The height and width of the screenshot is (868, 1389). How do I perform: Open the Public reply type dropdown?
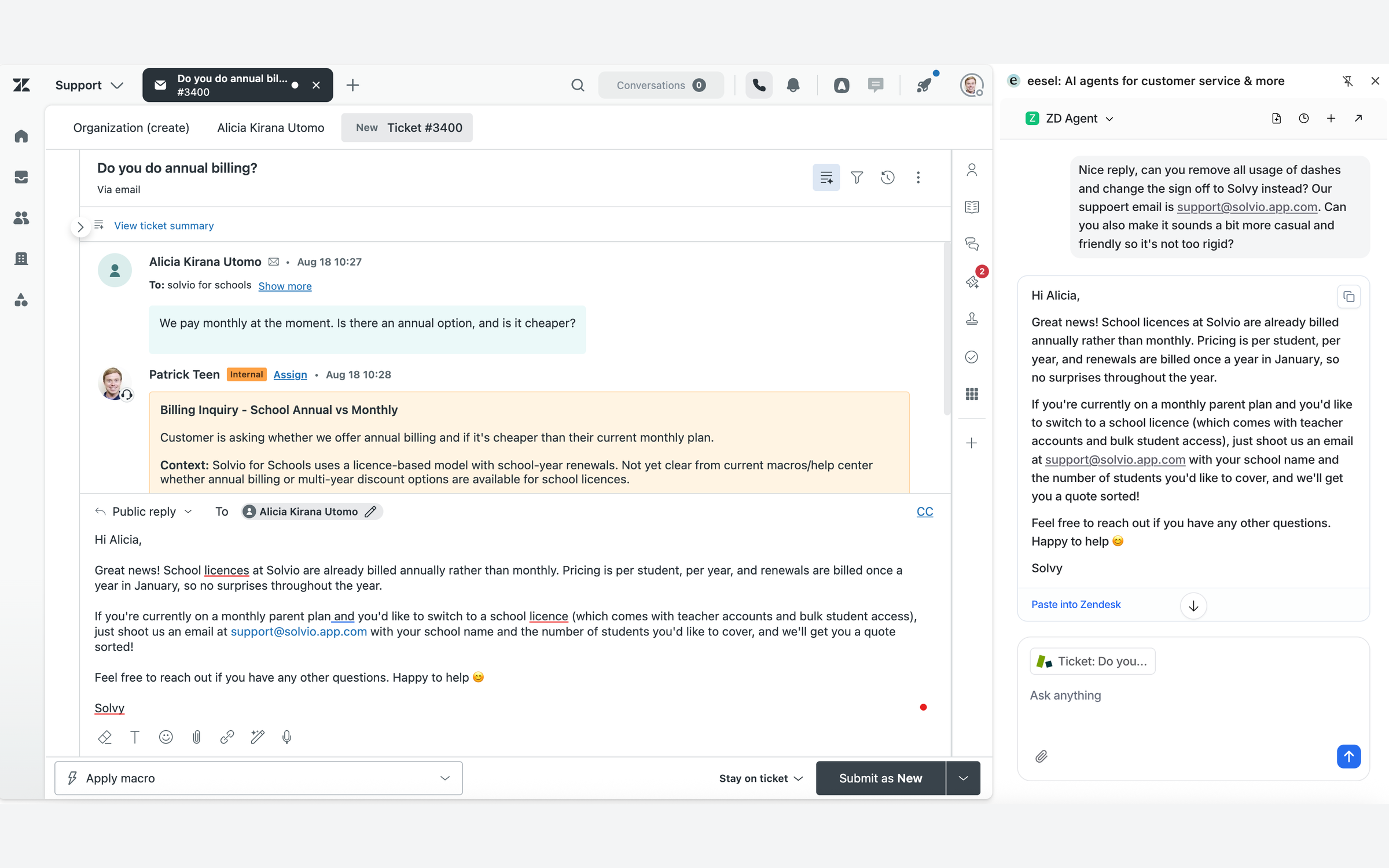144,512
